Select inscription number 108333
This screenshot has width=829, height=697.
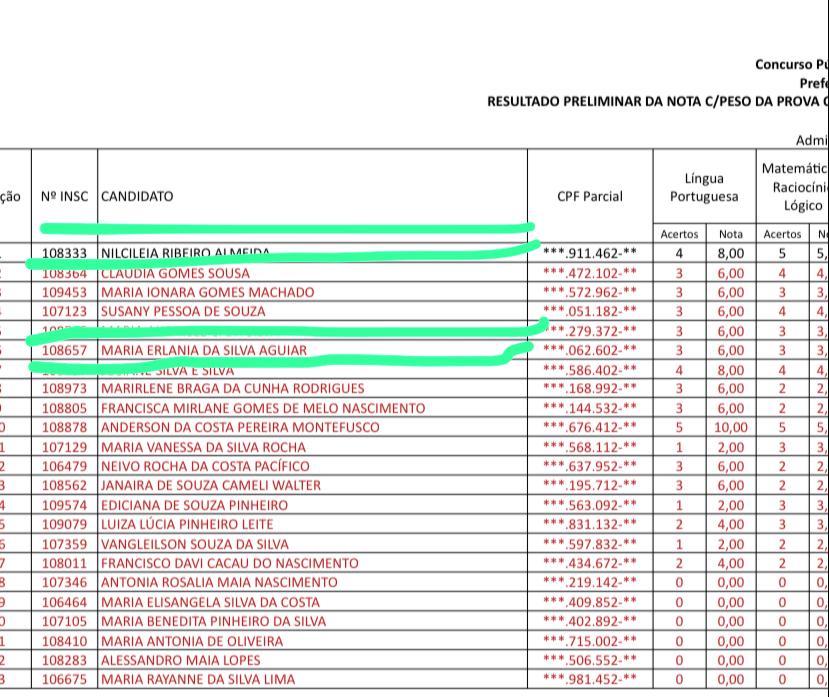[64, 254]
